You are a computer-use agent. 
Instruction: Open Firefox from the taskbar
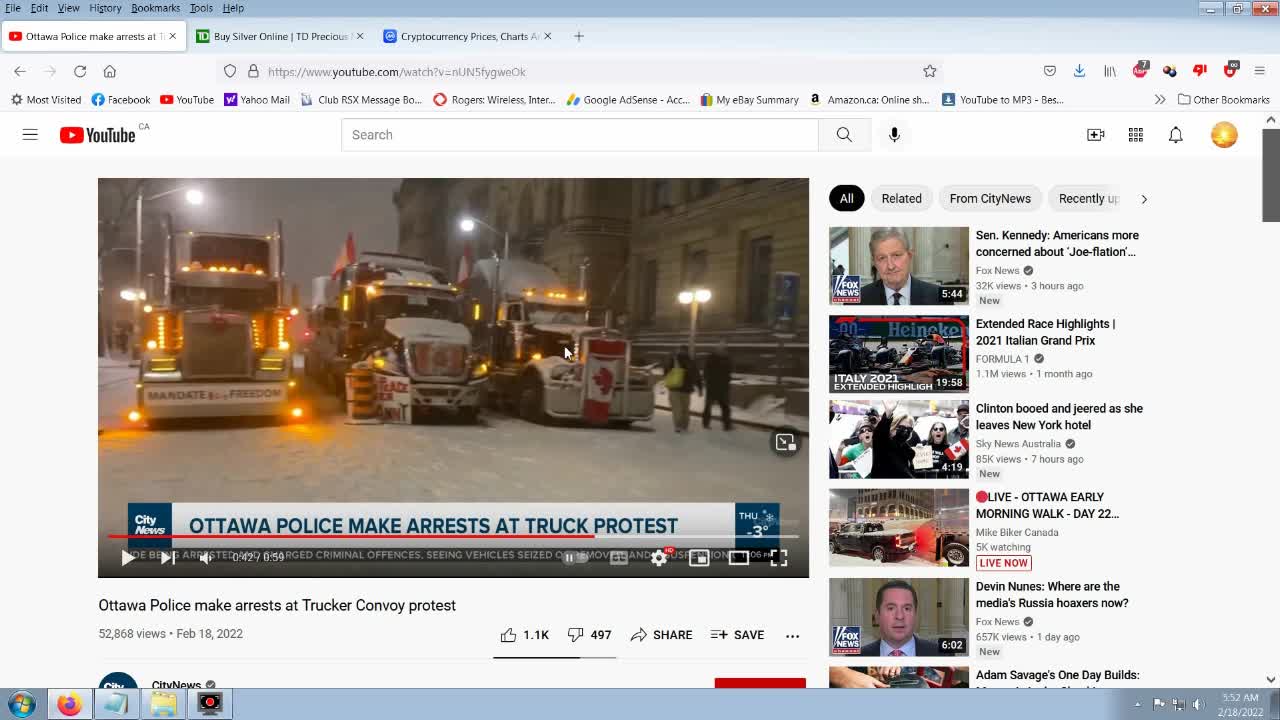pyautogui.click(x=69, y=704)
